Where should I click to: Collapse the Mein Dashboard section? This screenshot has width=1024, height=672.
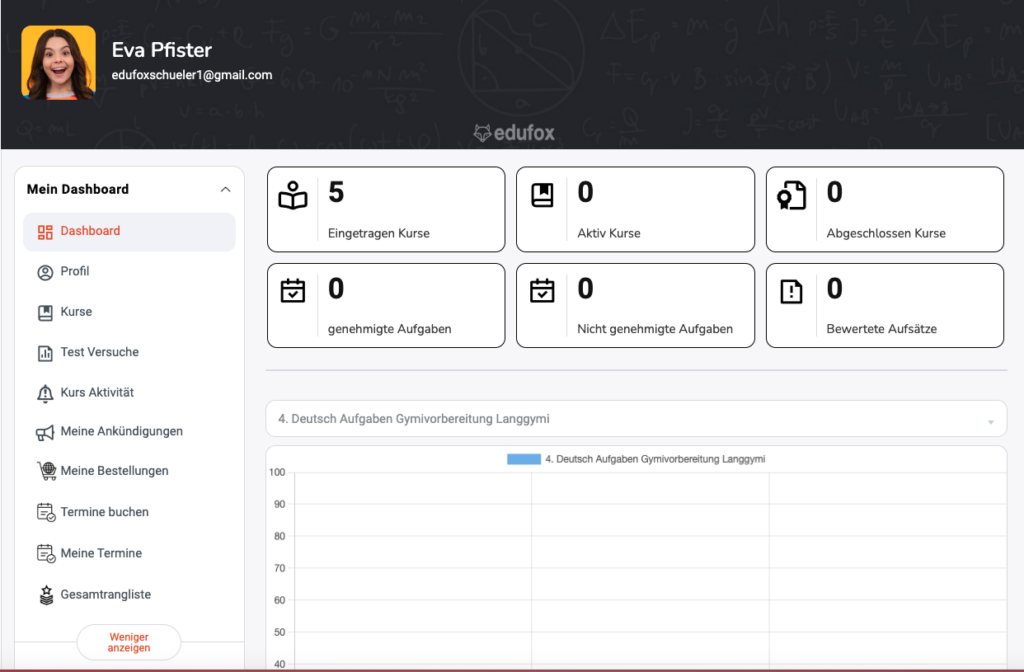click(226, 188)
